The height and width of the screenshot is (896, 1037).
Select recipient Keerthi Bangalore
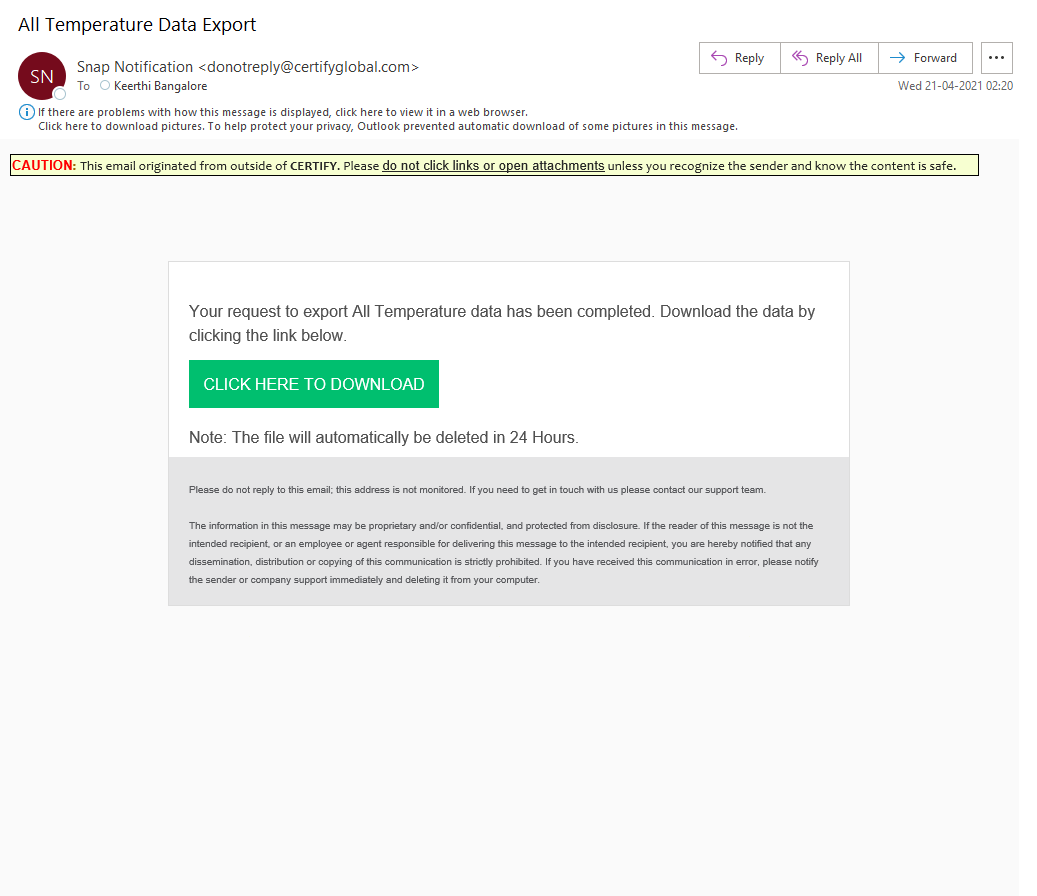161,86
